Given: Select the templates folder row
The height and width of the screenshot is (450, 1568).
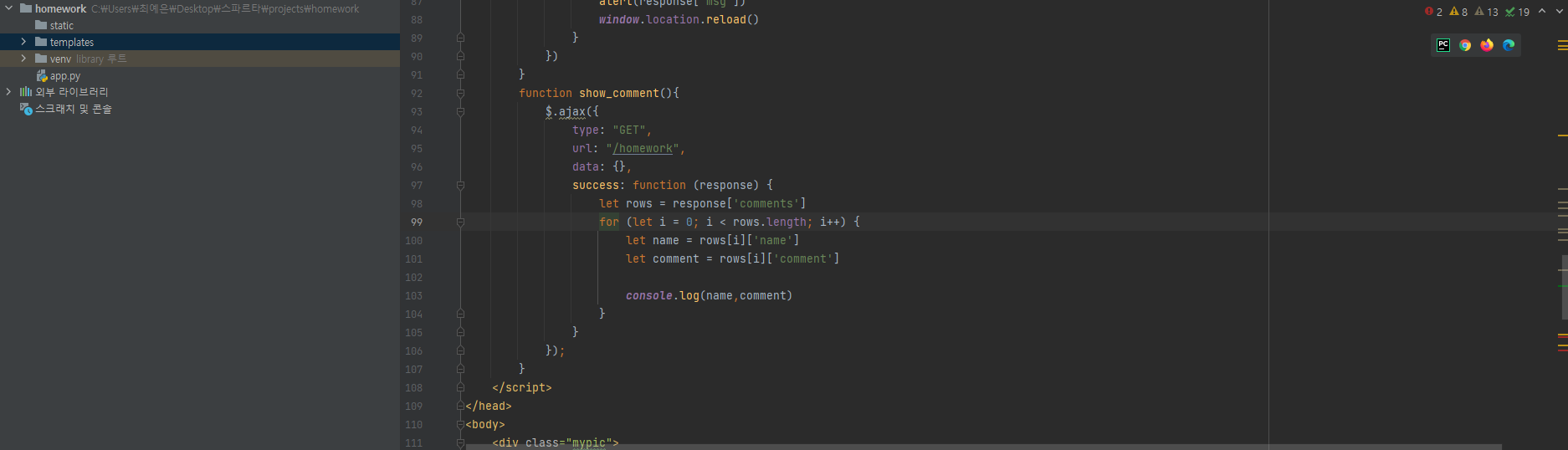Looking at the screenshot, I should coord(200,42).
